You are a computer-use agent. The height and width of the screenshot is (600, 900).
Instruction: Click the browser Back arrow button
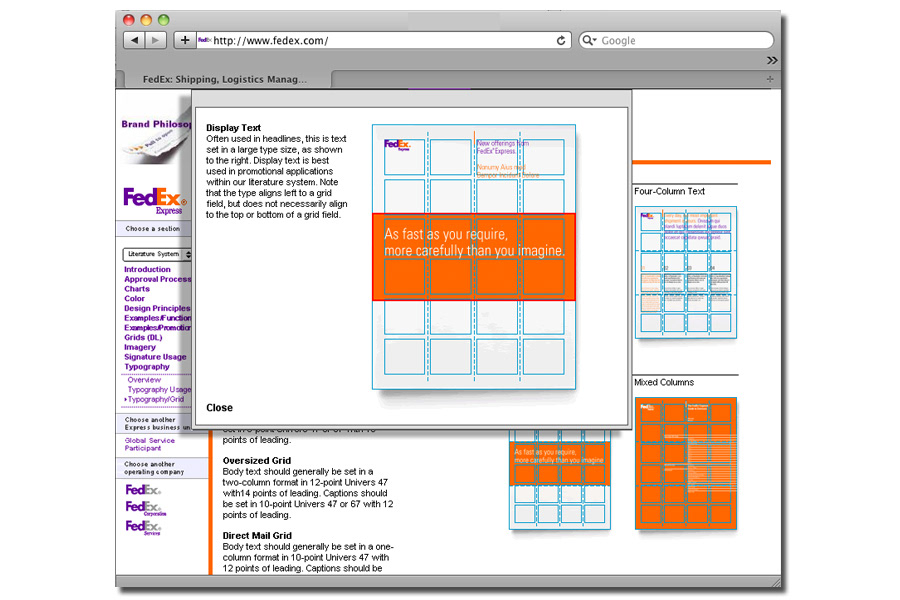(134, 40)
